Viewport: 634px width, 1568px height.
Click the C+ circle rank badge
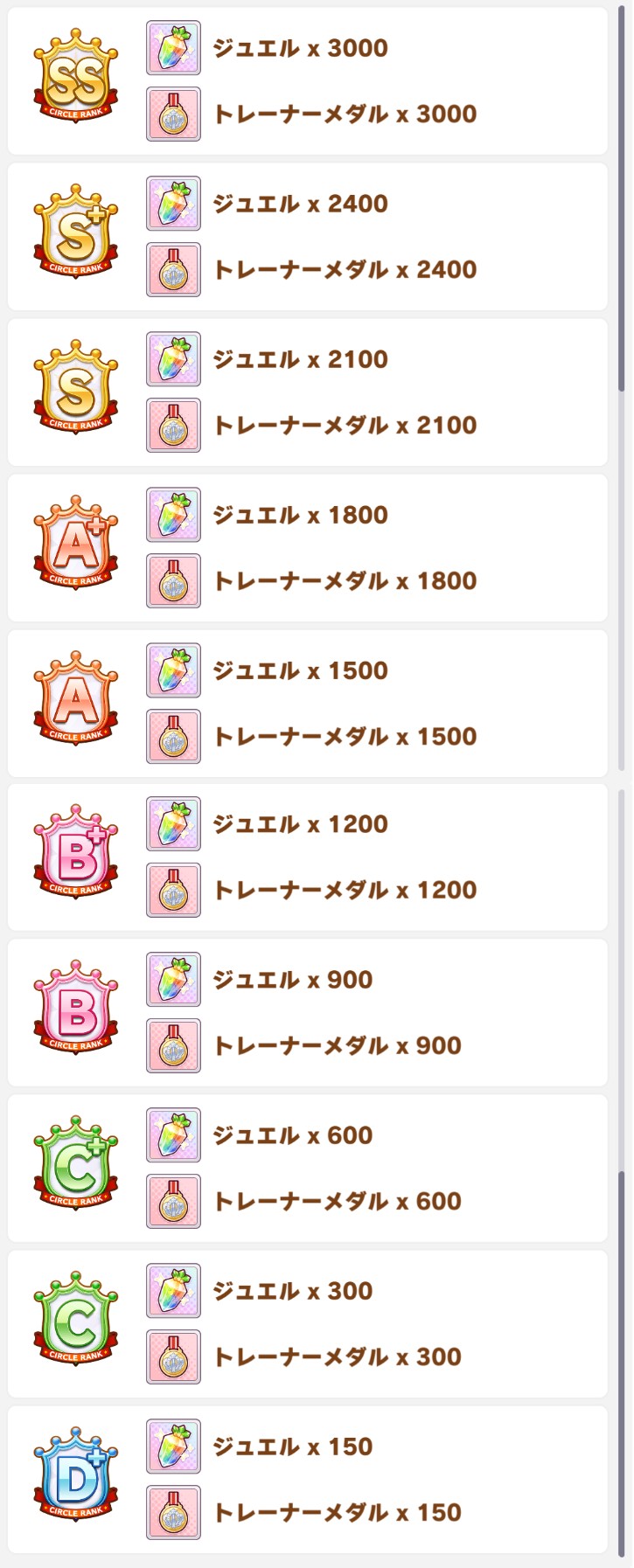[76, 1163]
